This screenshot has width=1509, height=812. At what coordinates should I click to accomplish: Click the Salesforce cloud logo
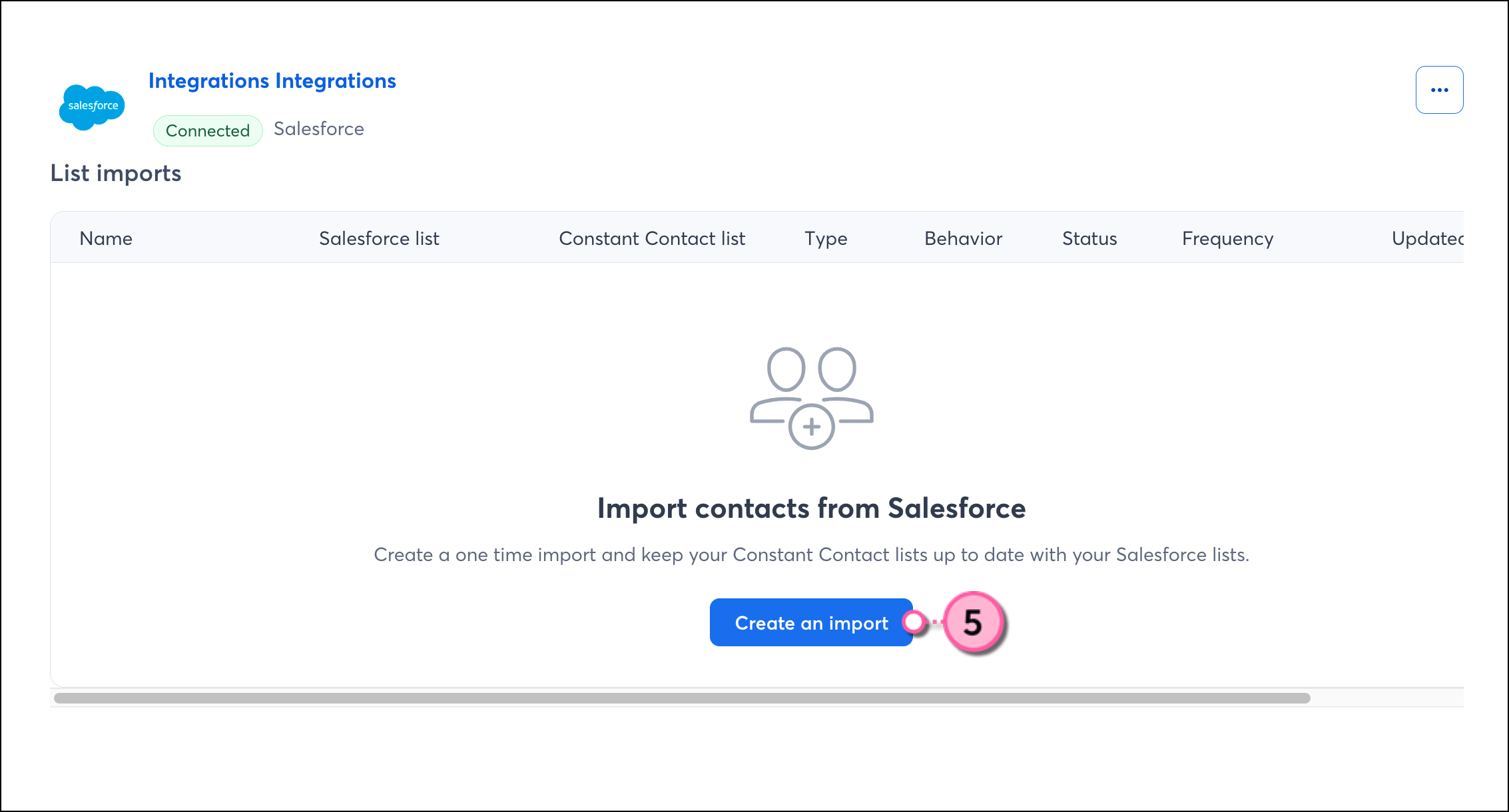(x=92, y=106)
